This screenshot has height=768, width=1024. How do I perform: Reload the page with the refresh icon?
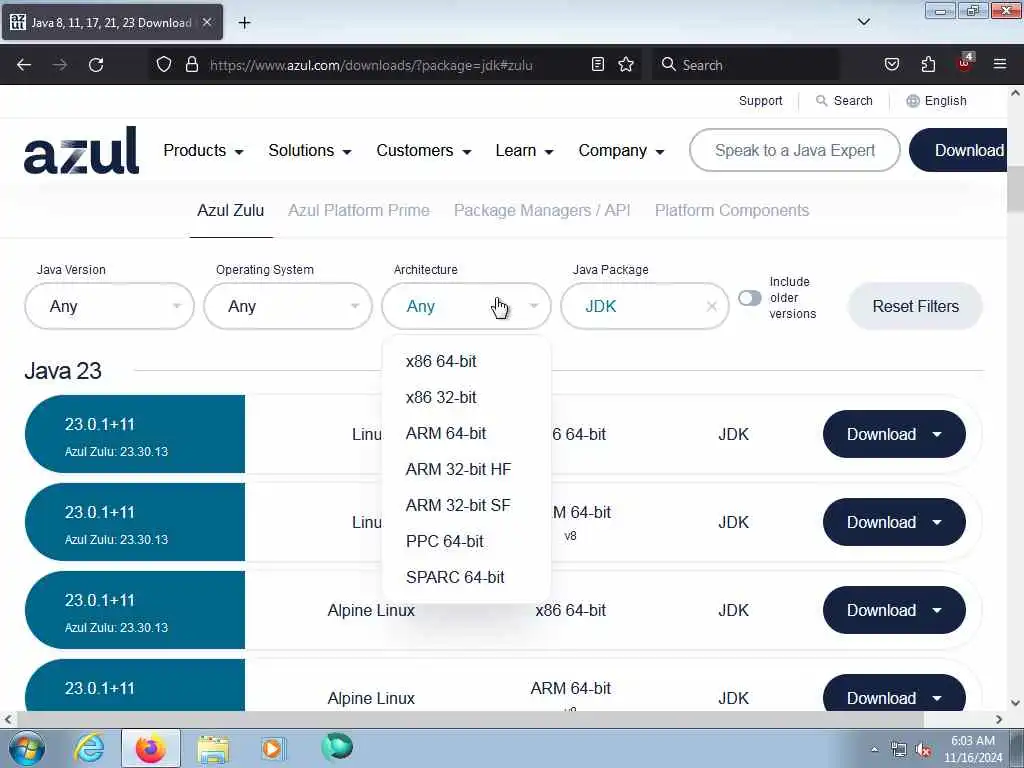pyautogui.click(x=96, y=65)
